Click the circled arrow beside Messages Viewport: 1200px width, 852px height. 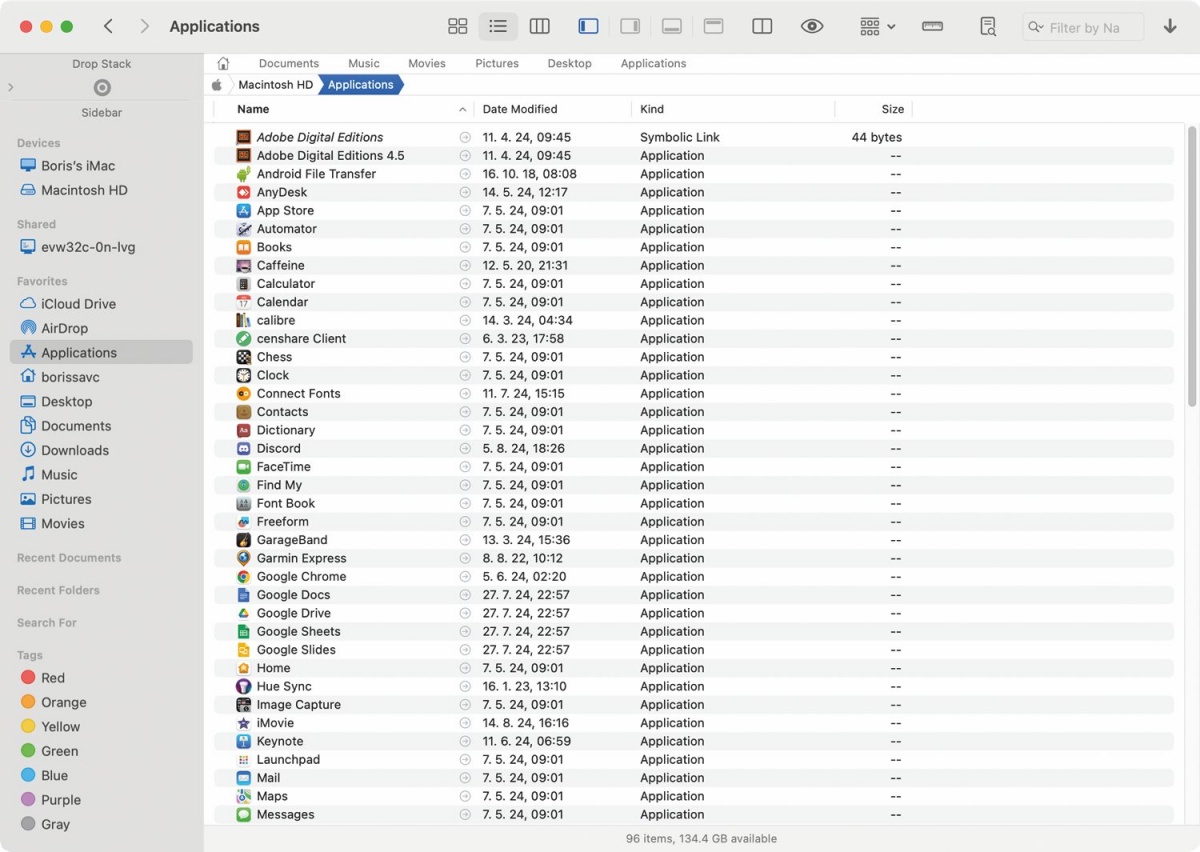465,815
